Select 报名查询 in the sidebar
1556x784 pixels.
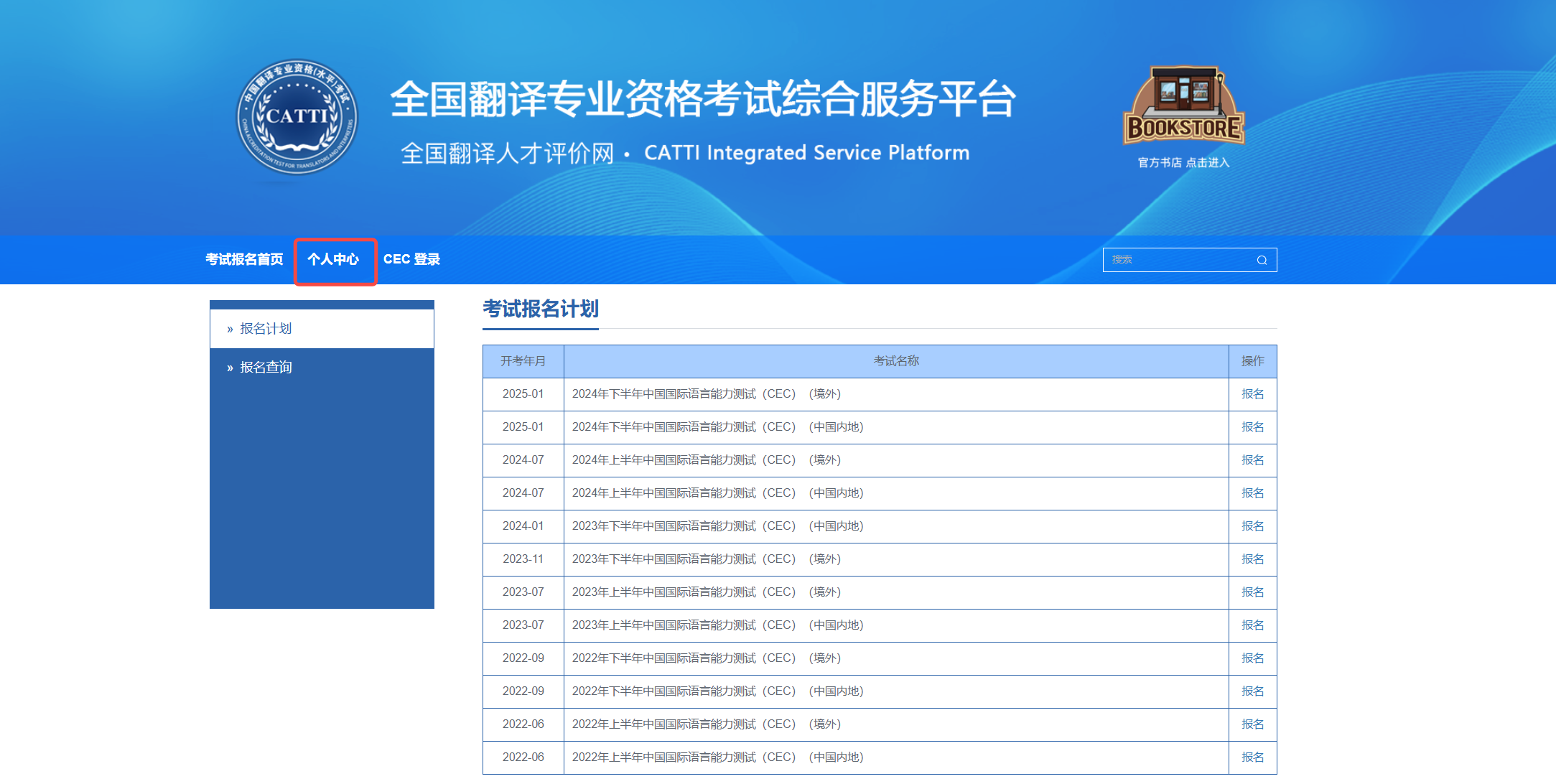pyautogui.click(x=322, y=368)
